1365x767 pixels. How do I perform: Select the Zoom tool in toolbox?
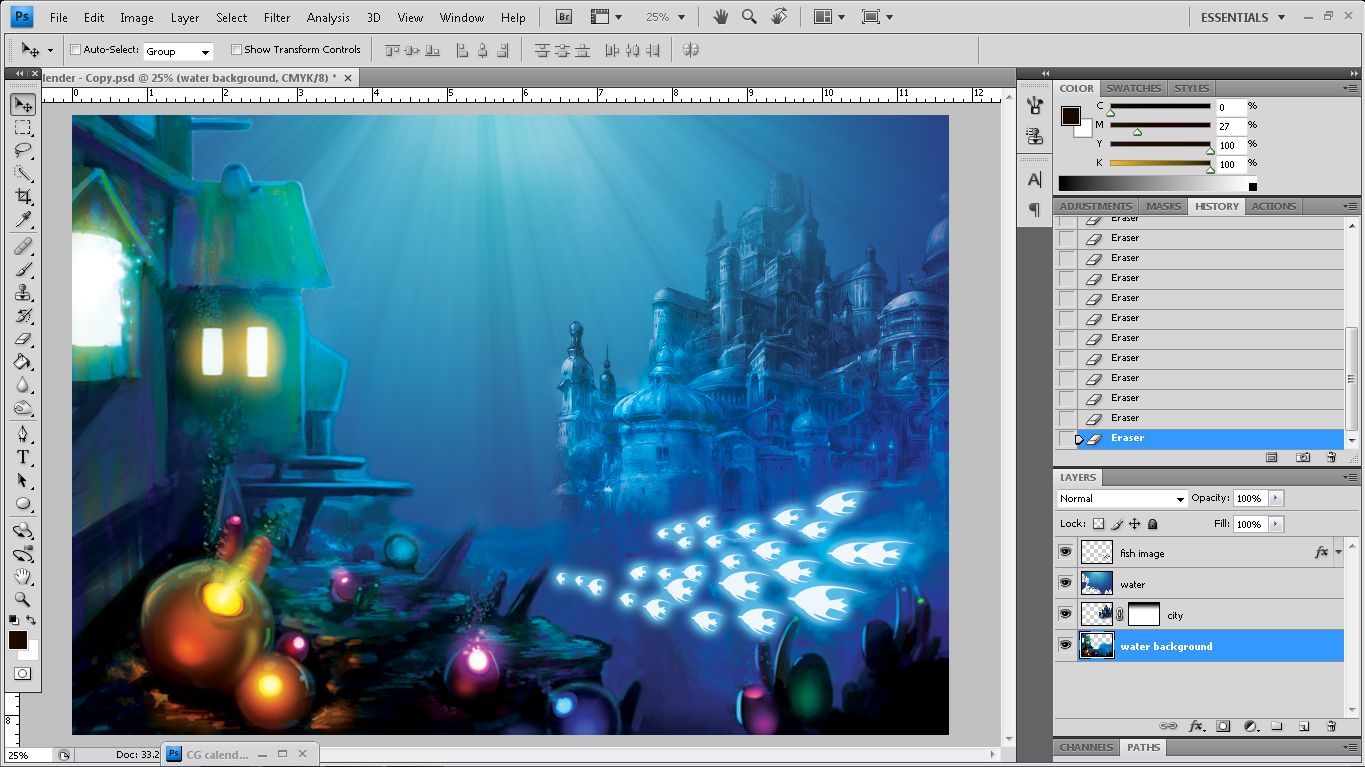coord(23,599)
